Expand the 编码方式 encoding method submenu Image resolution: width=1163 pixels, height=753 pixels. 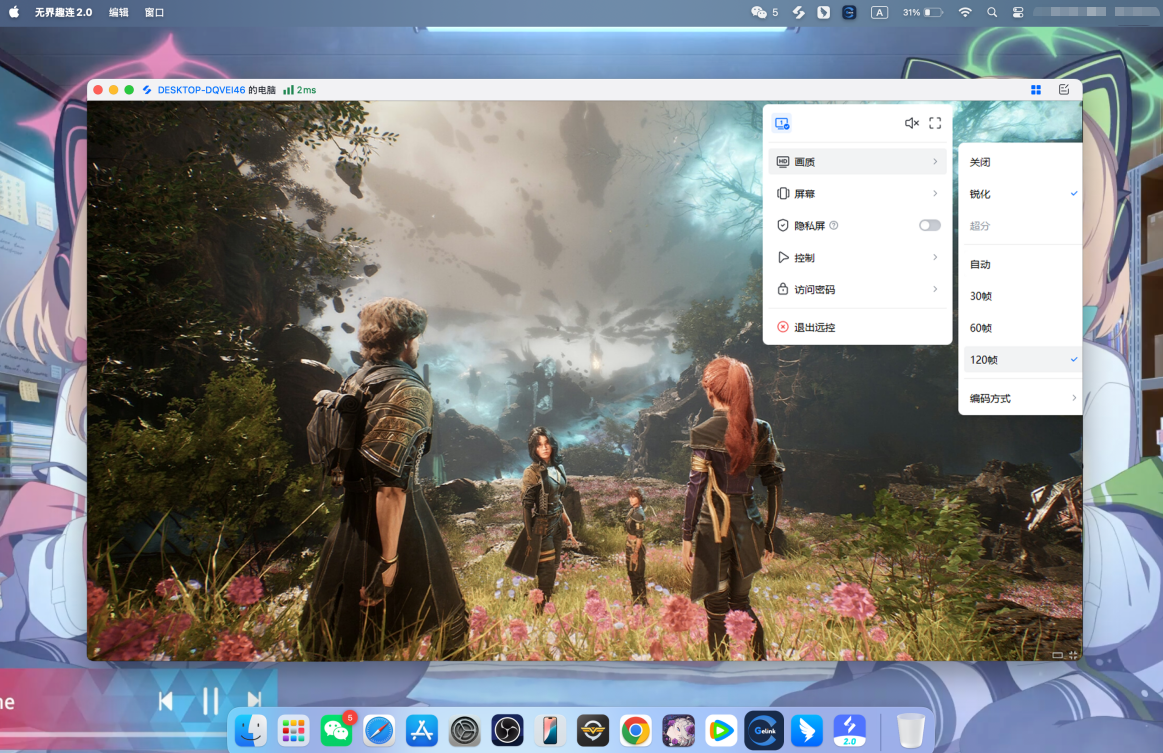(x=1020, y=398)
